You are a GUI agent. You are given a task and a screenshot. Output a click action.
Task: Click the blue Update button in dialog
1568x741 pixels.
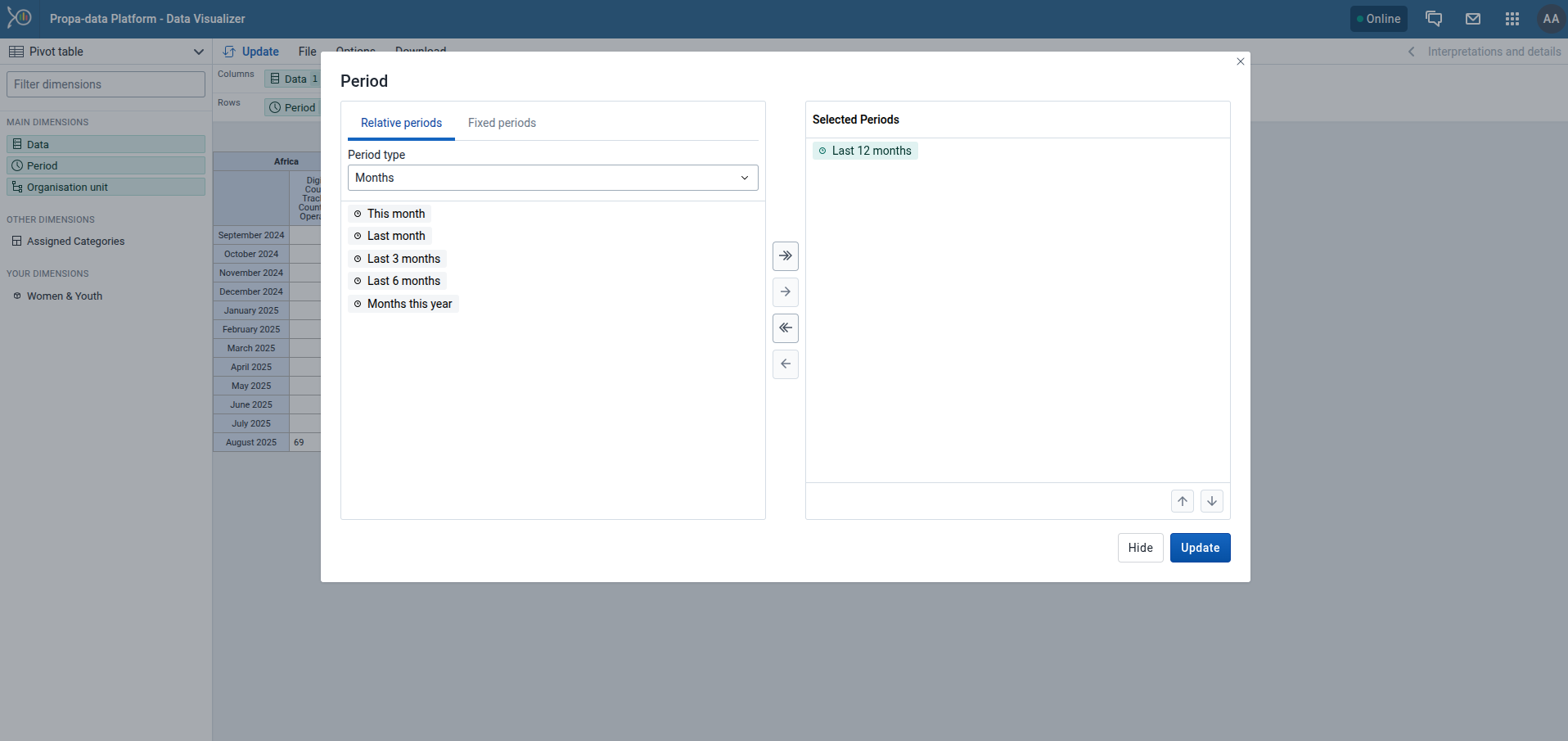click(x=1200, y=548)
